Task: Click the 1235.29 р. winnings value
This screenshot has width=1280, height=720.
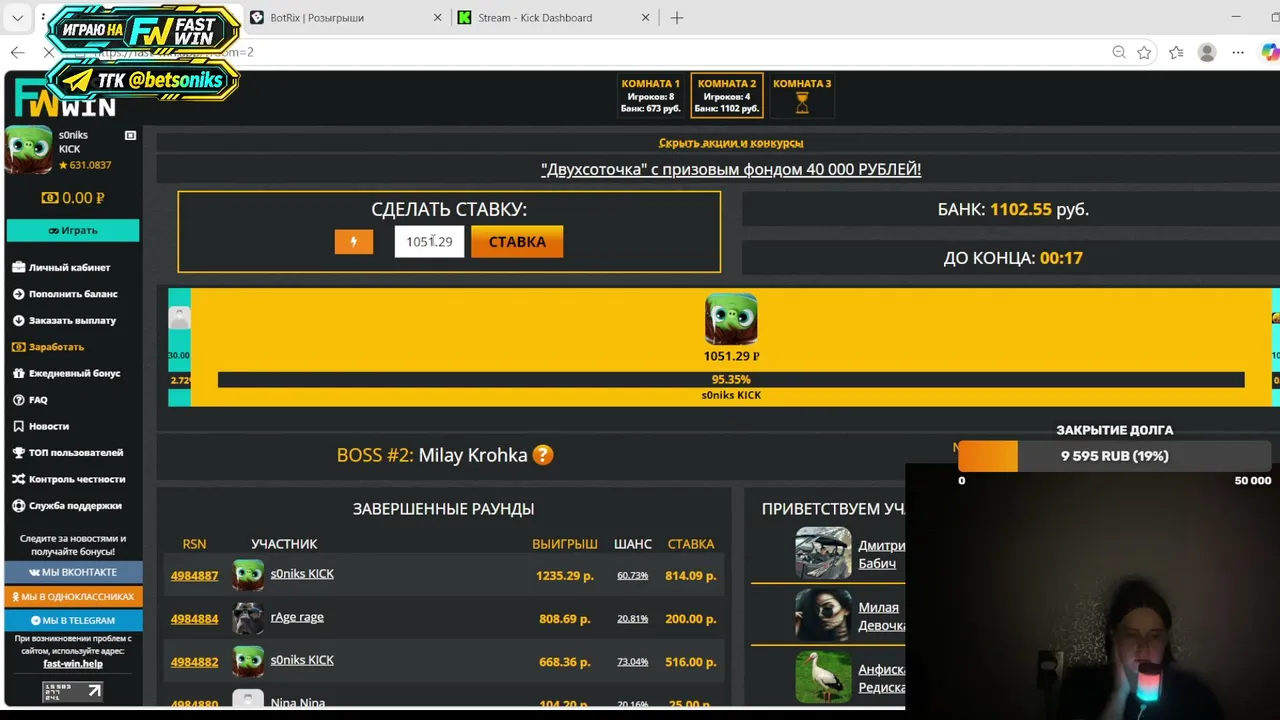Action: 565,576
